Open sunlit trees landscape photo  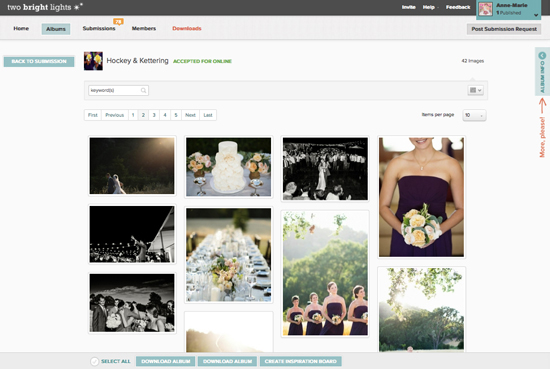[421, 310]
